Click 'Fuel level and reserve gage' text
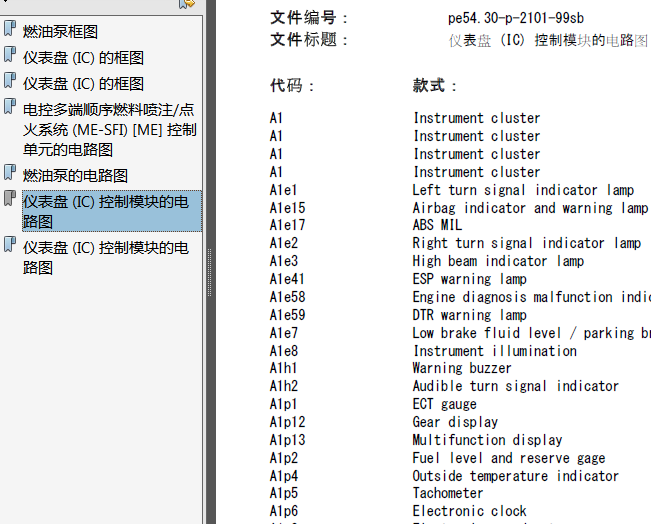 [509, 458]
